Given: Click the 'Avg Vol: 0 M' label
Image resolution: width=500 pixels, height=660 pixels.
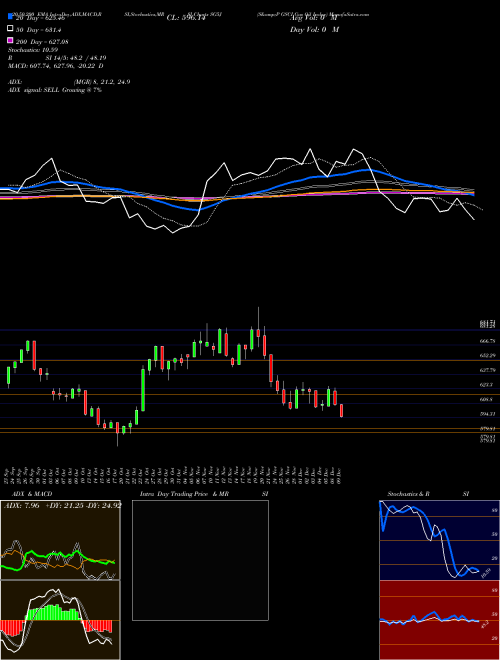Looking at the screenshot, I should pos(314,18).
